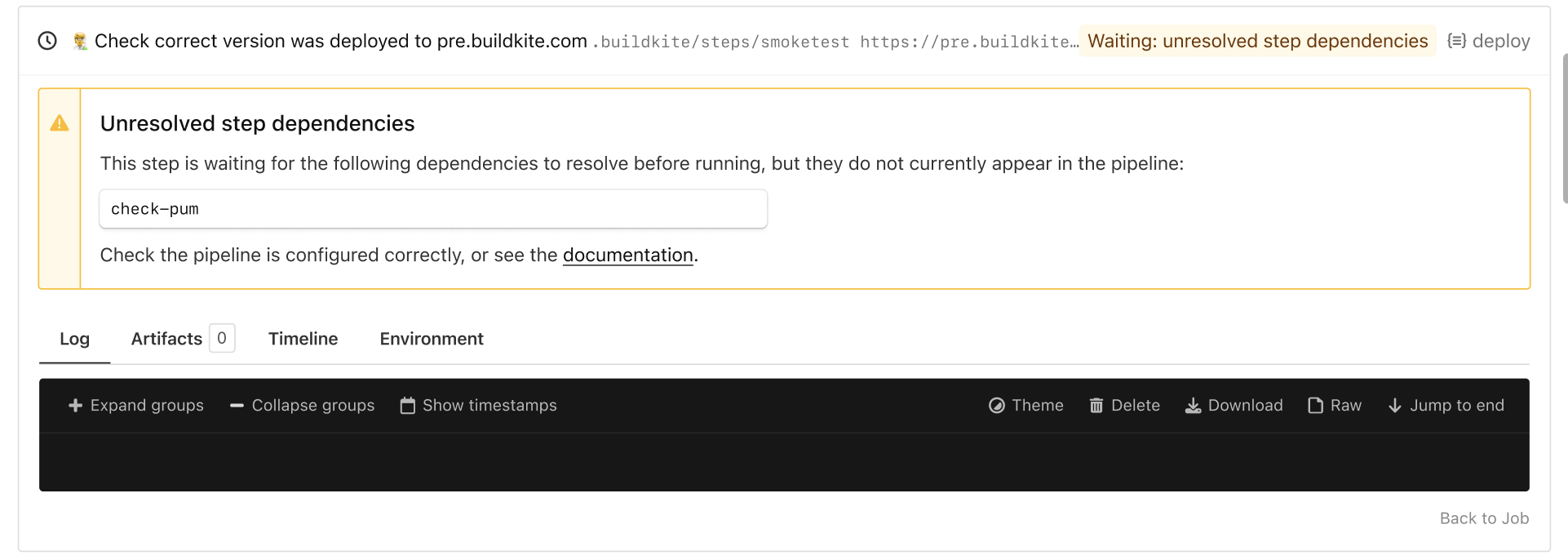1568x560 pixels.
Task: Click the yellow warning triangle icon
Action: pos(60,123)
